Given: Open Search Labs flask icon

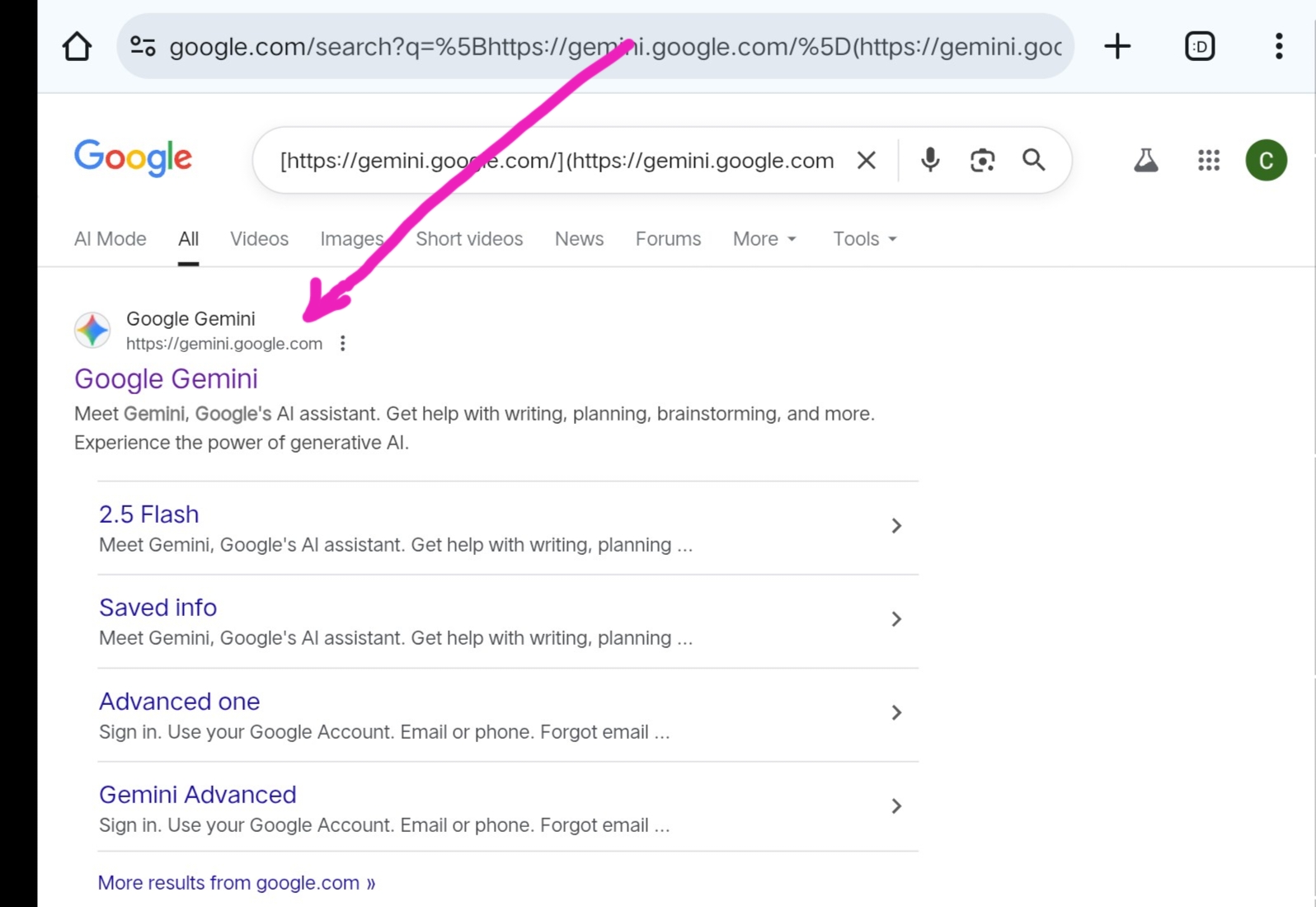Looking at the screenshot, I should click(x=1145, y=160).
